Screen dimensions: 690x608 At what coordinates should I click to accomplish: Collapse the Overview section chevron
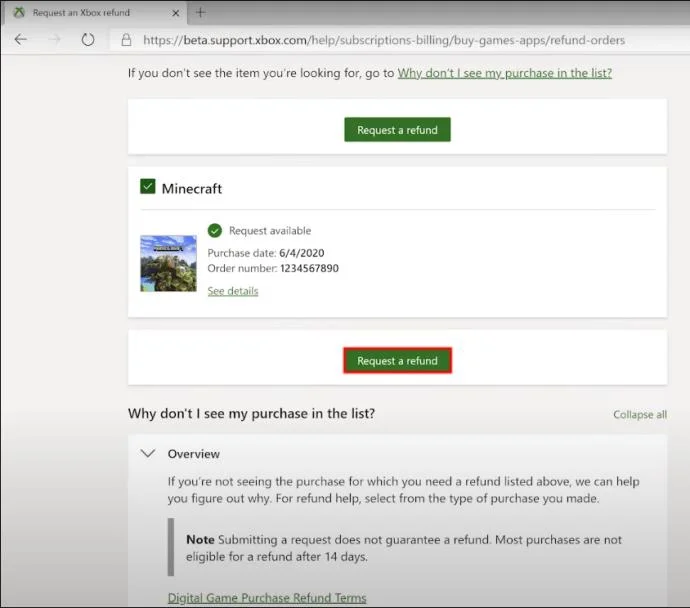[148, 453]
